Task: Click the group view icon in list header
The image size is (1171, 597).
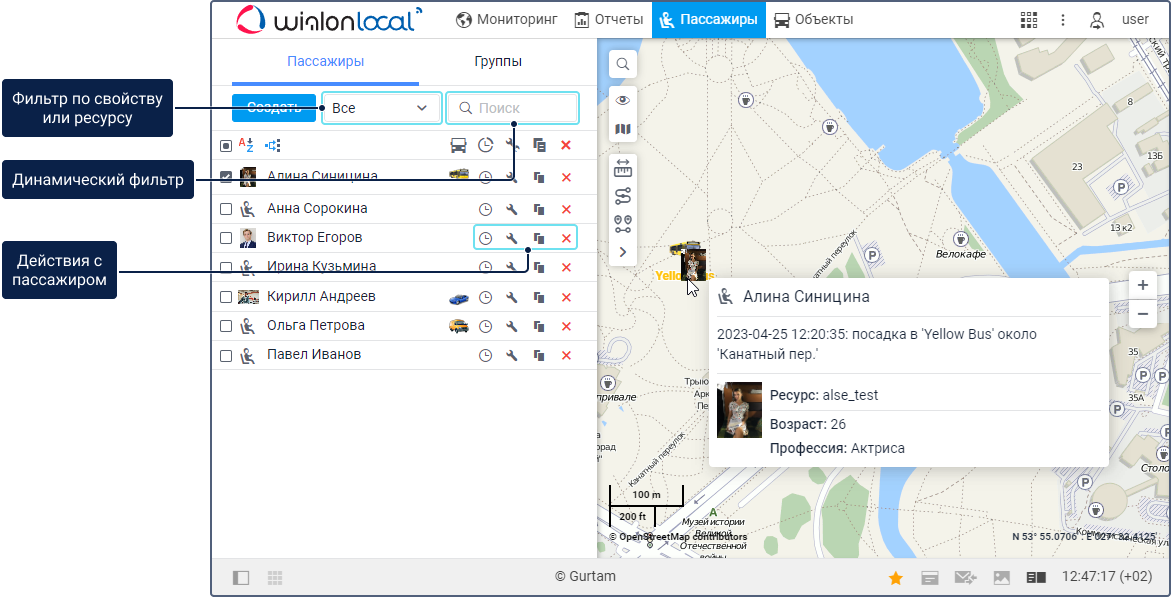Action: tap(273, 146)
